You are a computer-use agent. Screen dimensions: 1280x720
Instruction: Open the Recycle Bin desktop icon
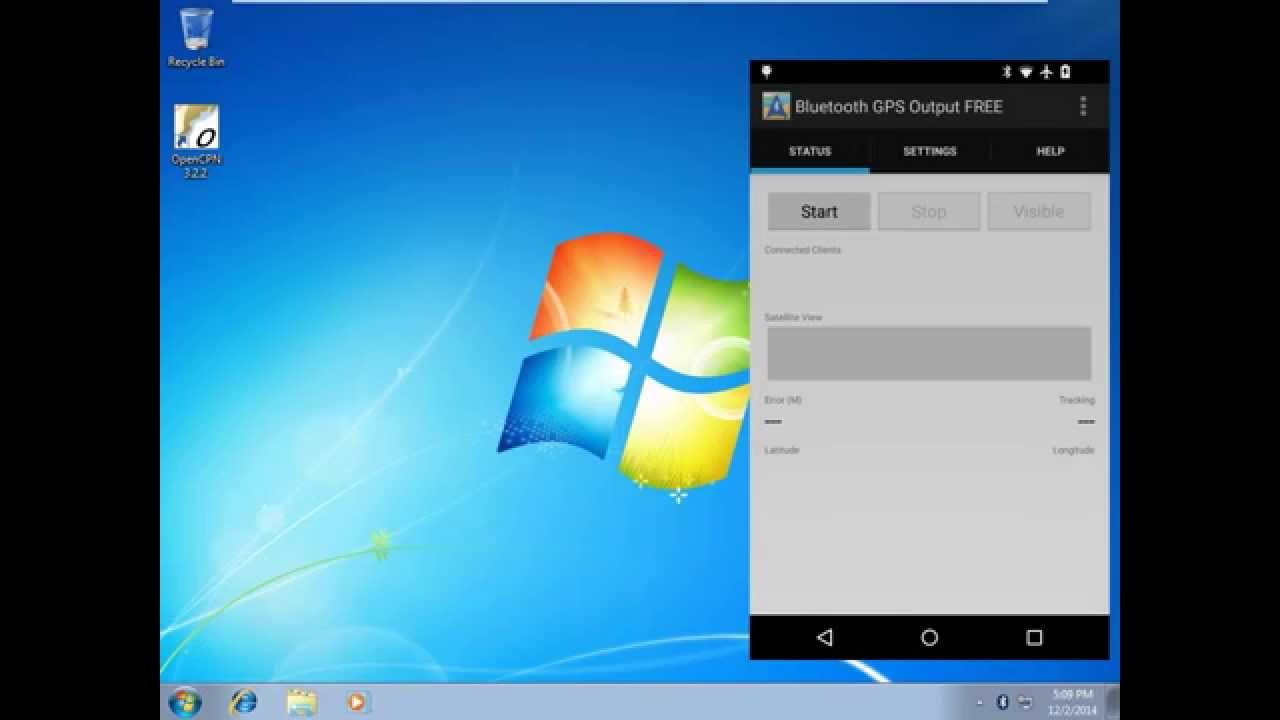point(196,38)
